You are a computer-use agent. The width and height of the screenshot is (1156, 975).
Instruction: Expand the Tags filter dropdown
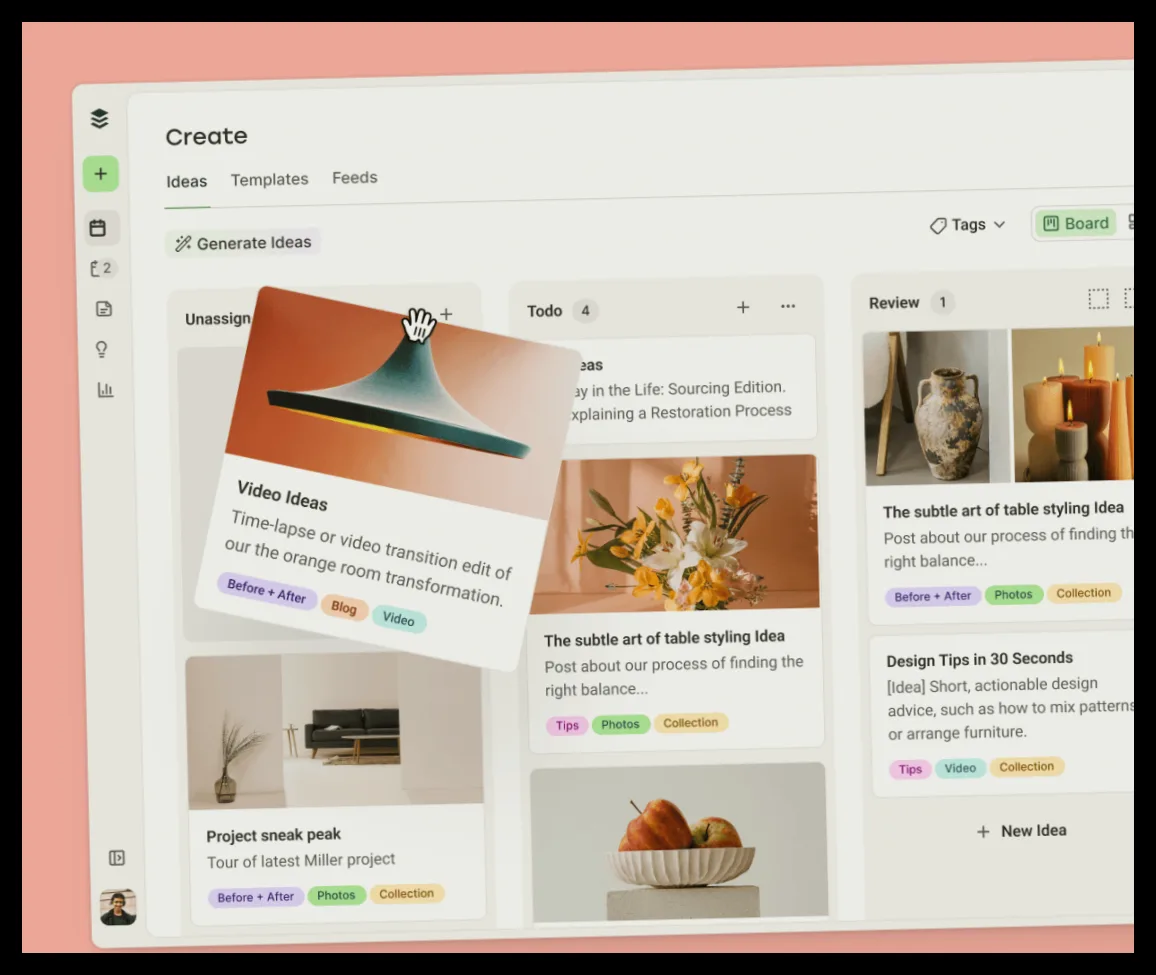tap(967, 225)
